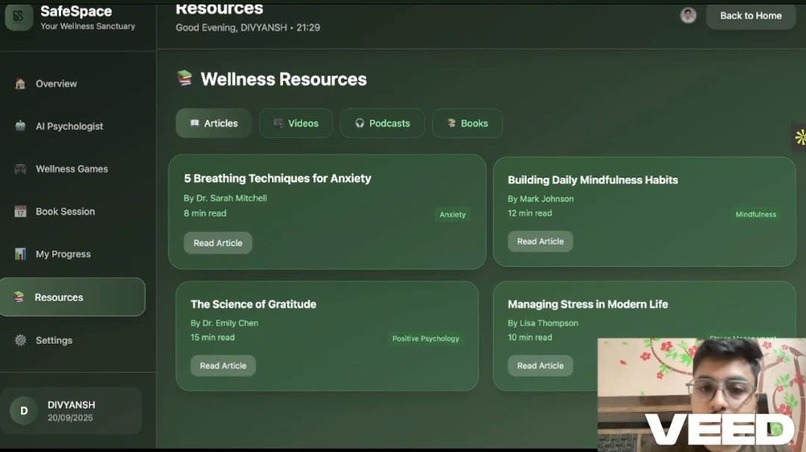Read Article for The Science of Gratitude
The width and height of the screenshot is (806, 452).
(223, 366)
